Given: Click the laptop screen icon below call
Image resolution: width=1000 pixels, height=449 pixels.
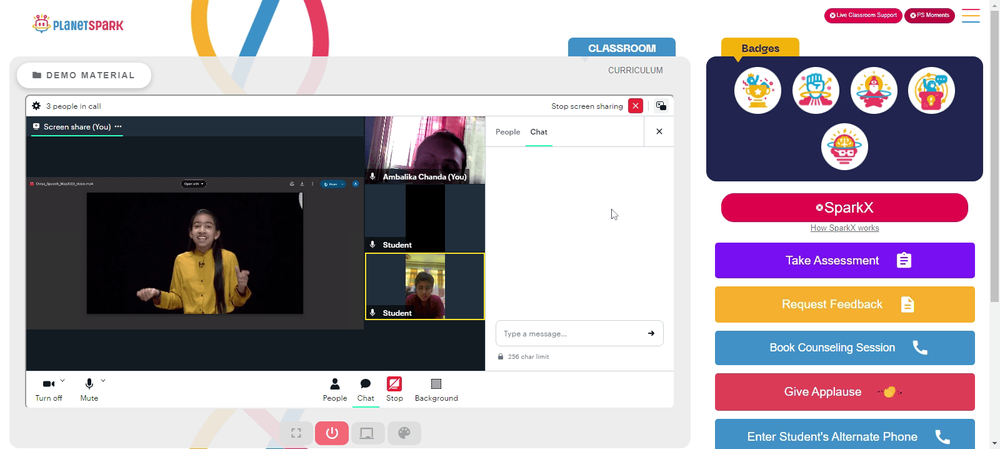Looking at the screenshot, I should pyautogui.click(x=367, y=433).
